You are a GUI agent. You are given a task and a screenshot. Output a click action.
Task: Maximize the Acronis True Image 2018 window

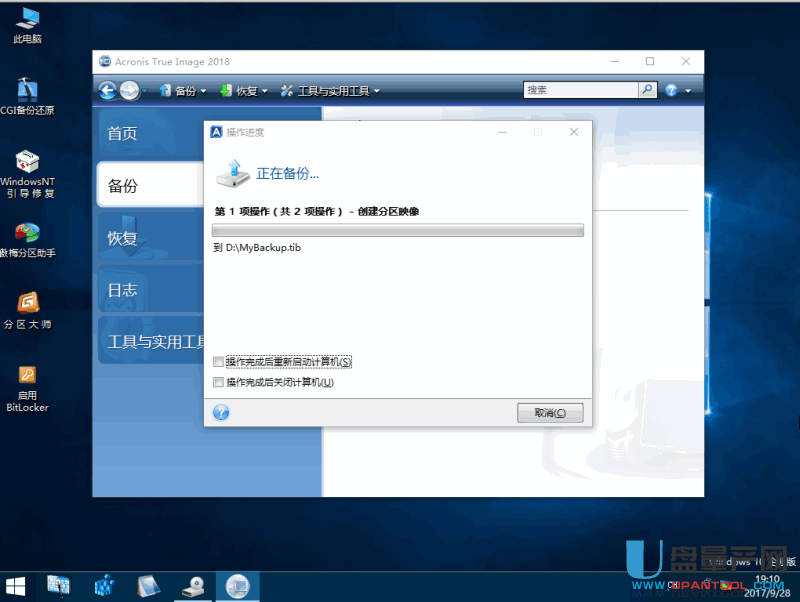click(650, 61)
